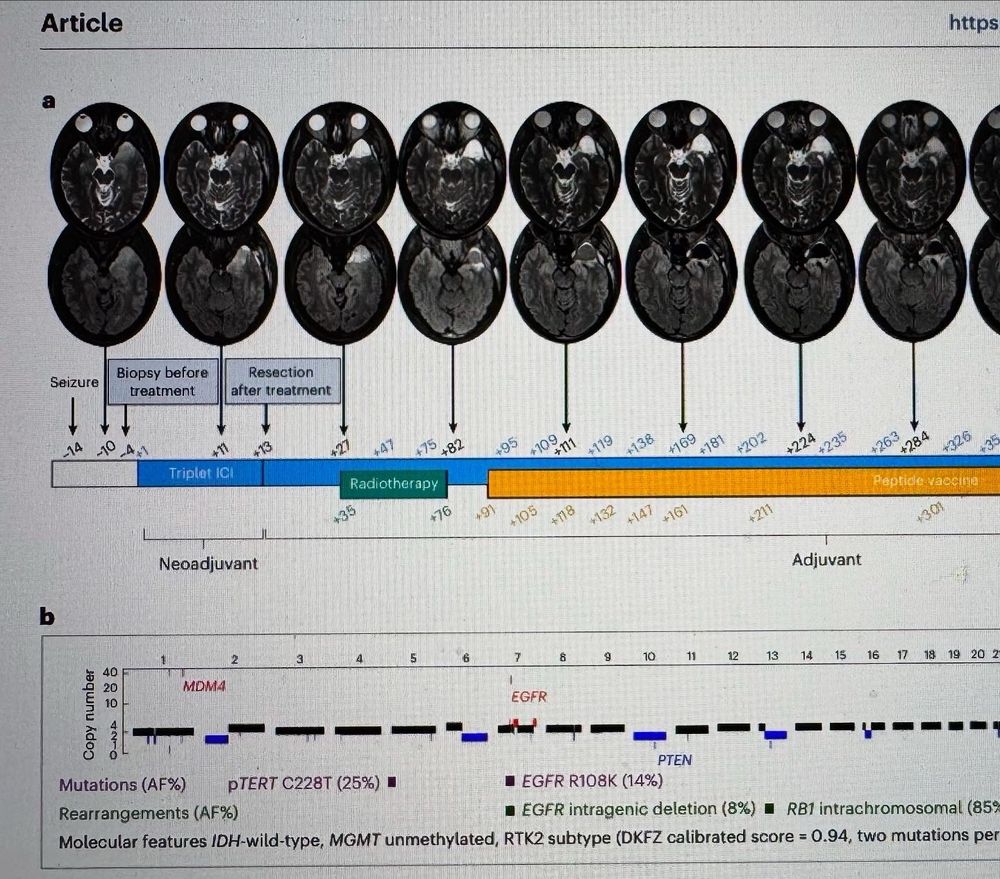Click the +76 radiotherapy end marker
The image size is (1000, 879).
tap(441, 513)
